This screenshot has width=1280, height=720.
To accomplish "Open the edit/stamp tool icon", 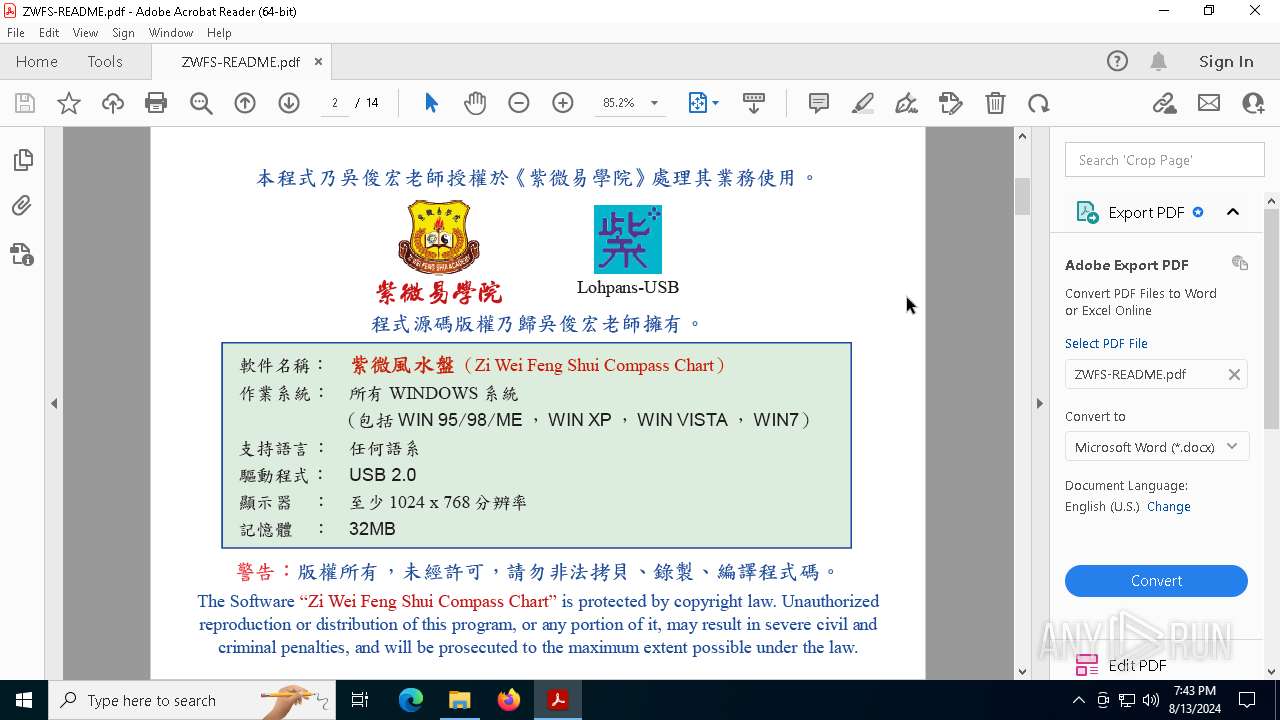I will coord(951,103).
